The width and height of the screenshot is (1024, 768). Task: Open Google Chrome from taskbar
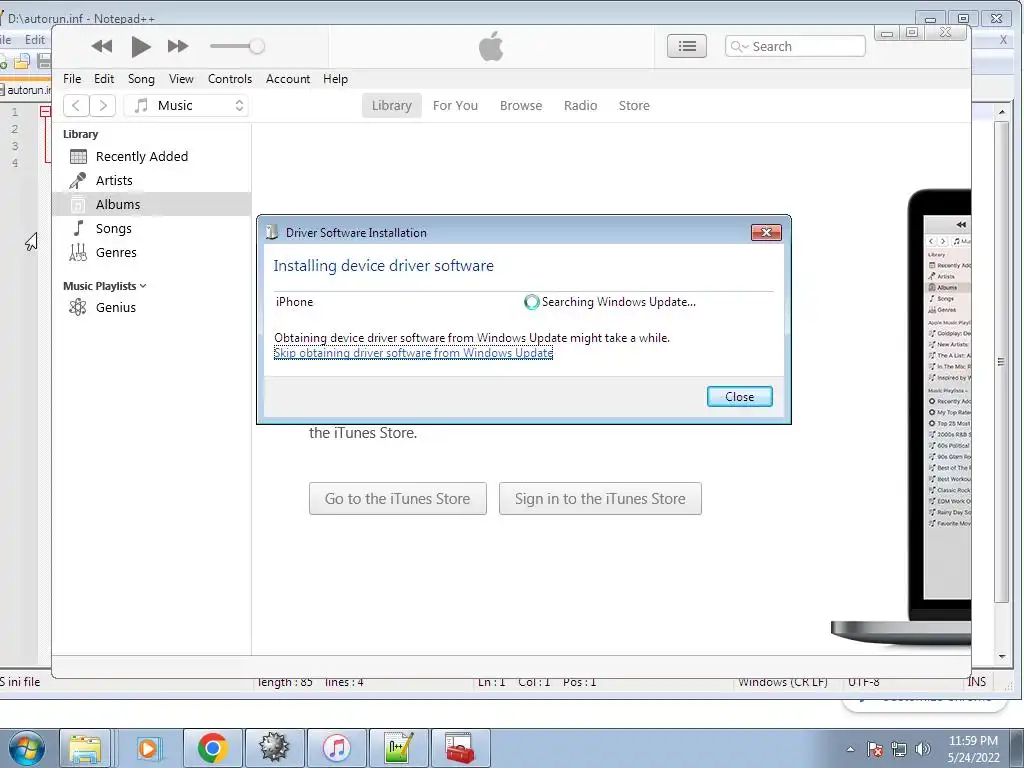coord(212,748)
